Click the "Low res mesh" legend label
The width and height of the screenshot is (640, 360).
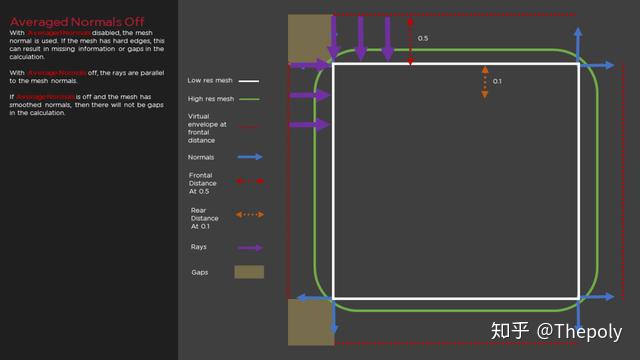210,80
